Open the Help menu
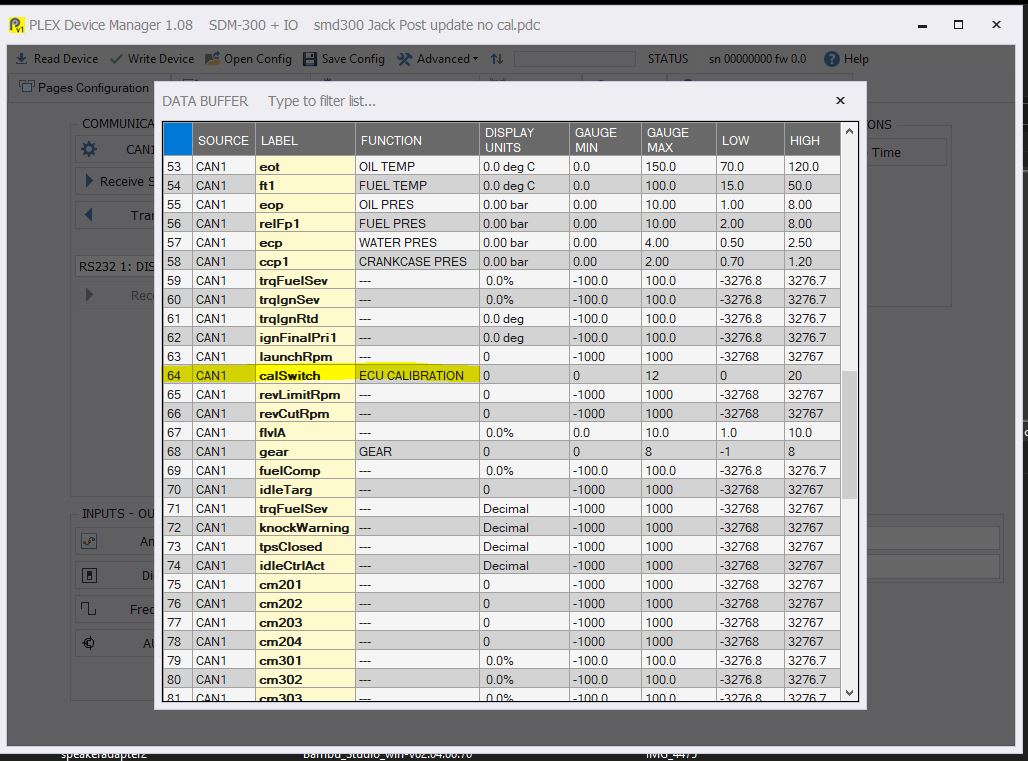Viewport: 1028px width, 761px height. (x=846, y=59)
